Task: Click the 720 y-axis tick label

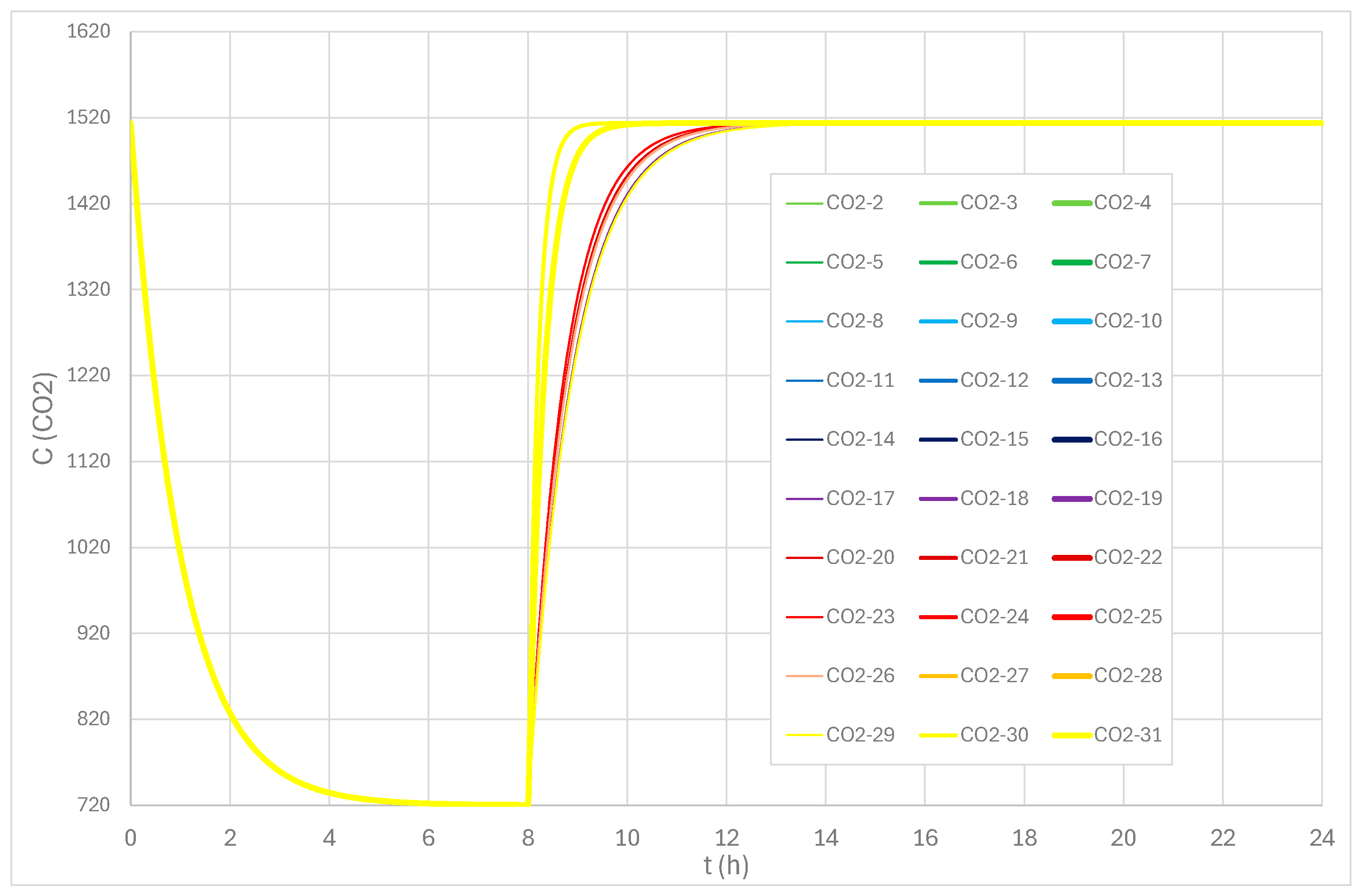Action: click(x=94, y=805)
